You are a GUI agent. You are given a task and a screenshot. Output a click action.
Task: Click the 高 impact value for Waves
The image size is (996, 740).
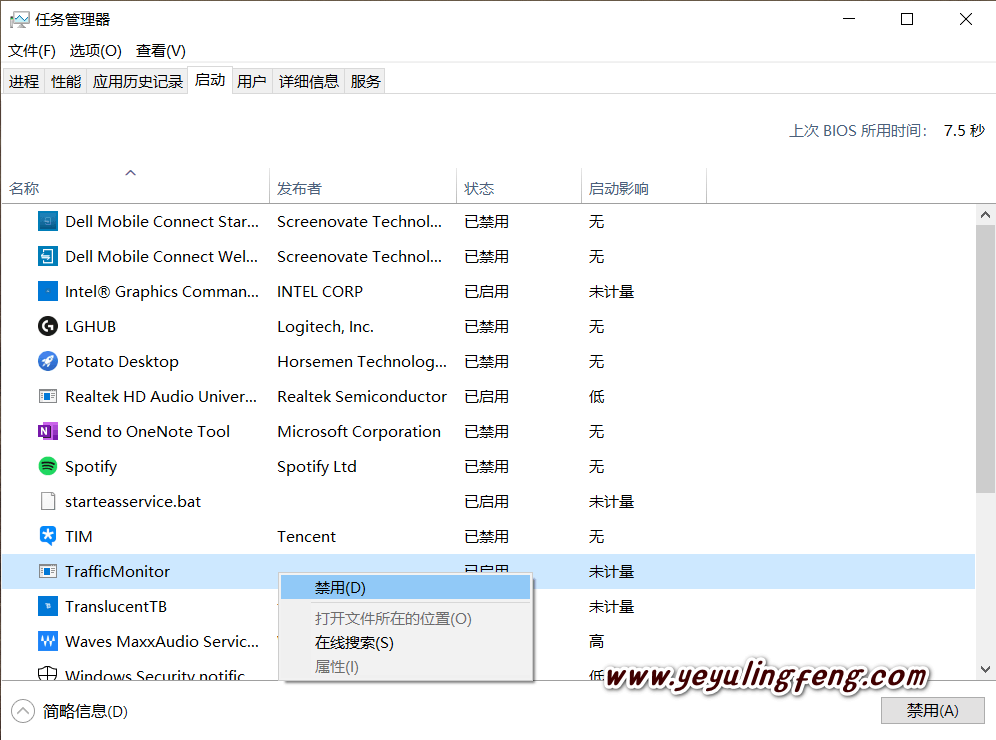596,641
